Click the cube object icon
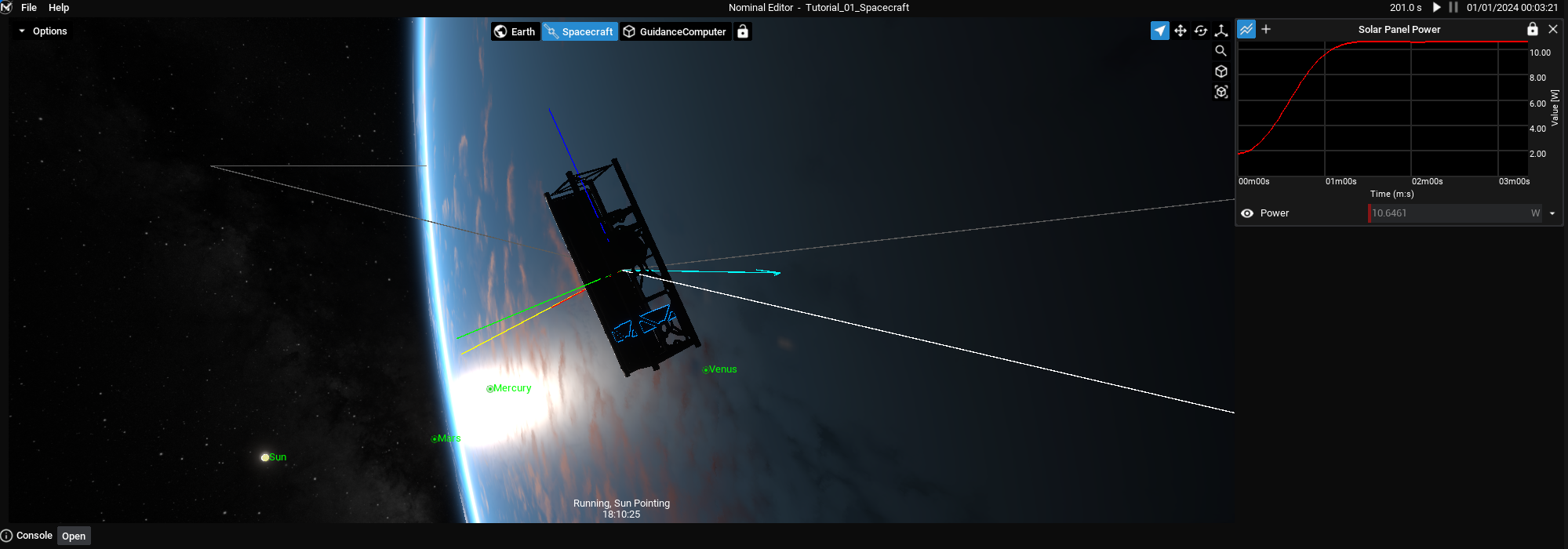This screenshot has width=1568, height=549. [1221, 71]
